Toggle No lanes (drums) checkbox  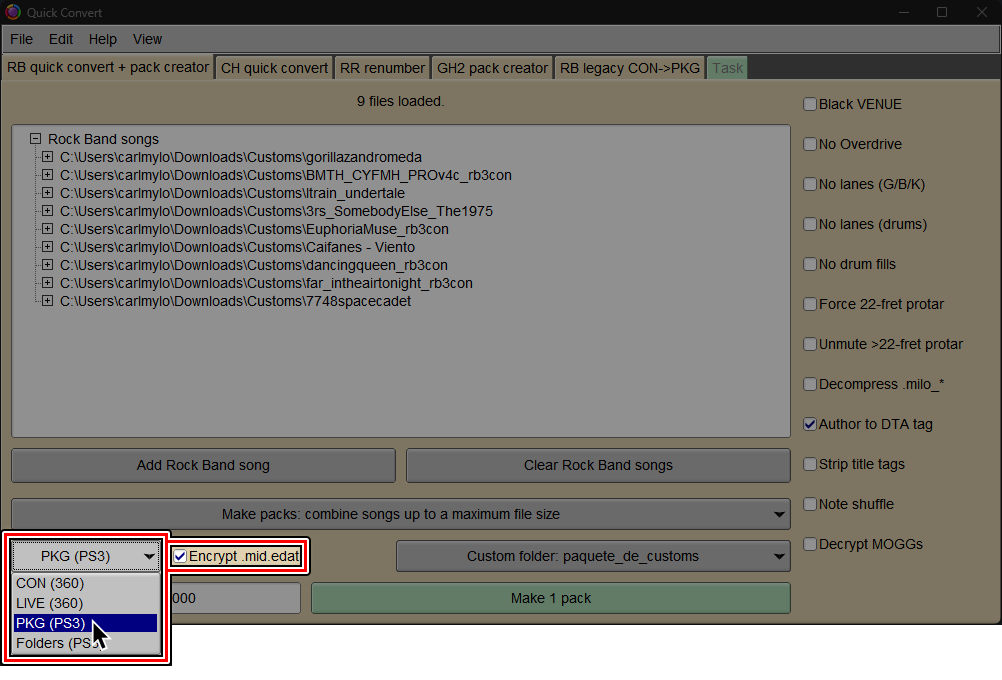click(810, 224)
